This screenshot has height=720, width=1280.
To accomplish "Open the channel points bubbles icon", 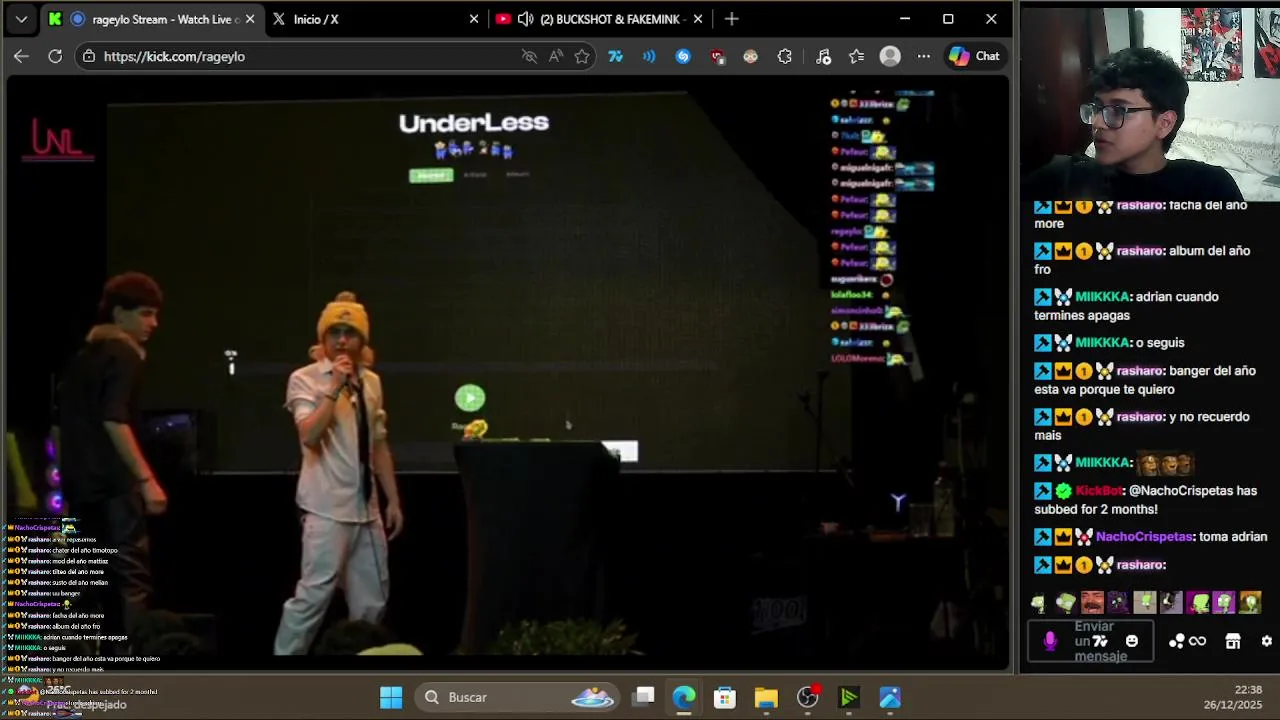I will (1177, 641).
